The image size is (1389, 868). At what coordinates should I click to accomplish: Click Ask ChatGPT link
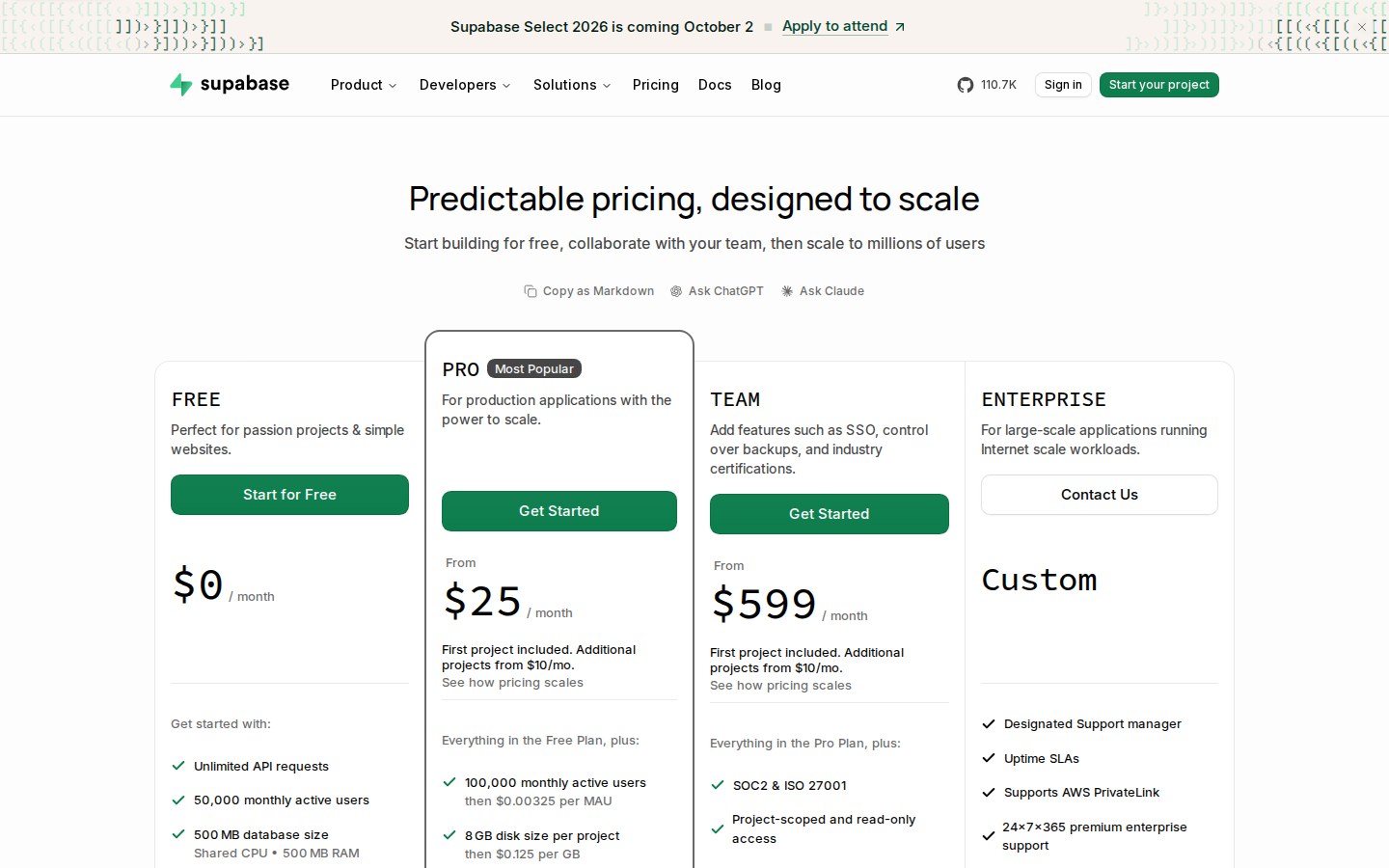pos(717,291)
